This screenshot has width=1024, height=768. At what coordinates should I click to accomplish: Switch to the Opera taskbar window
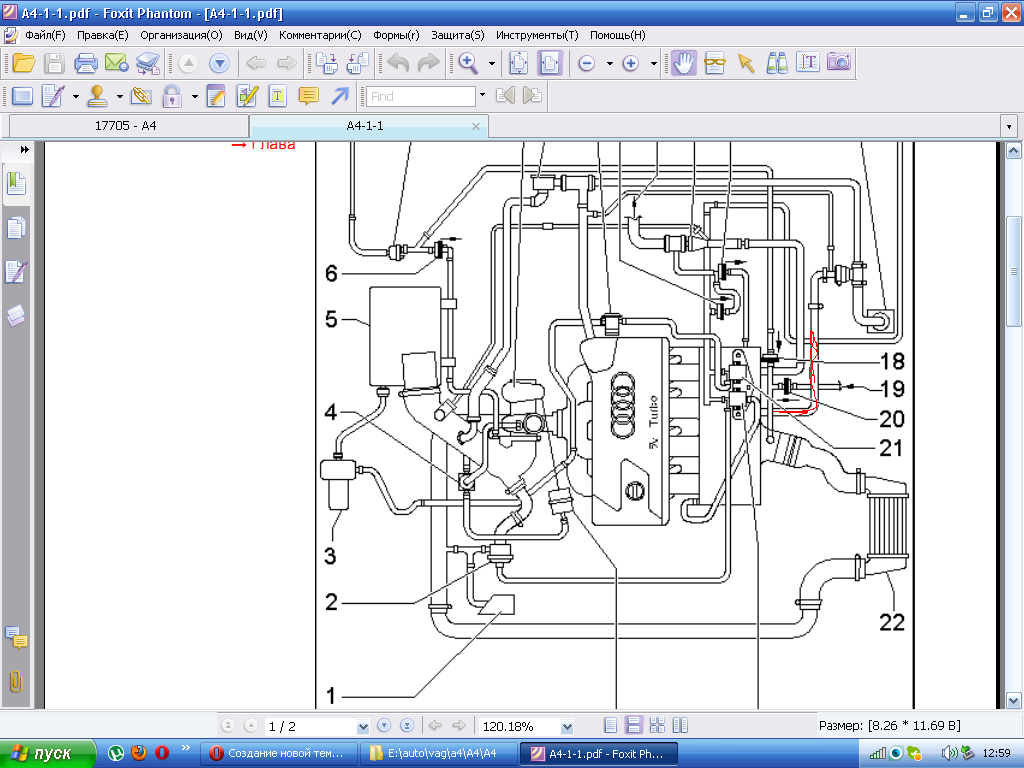(279, 754)
